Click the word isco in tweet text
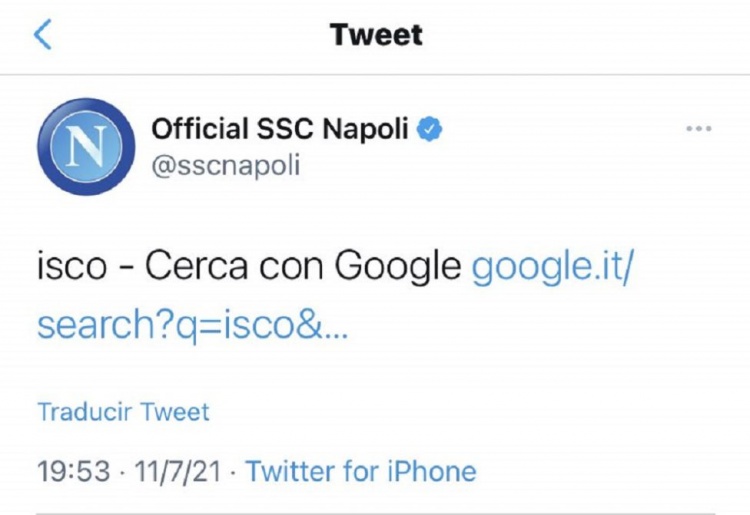The image size is (750, 515). (x=65, y=268)
